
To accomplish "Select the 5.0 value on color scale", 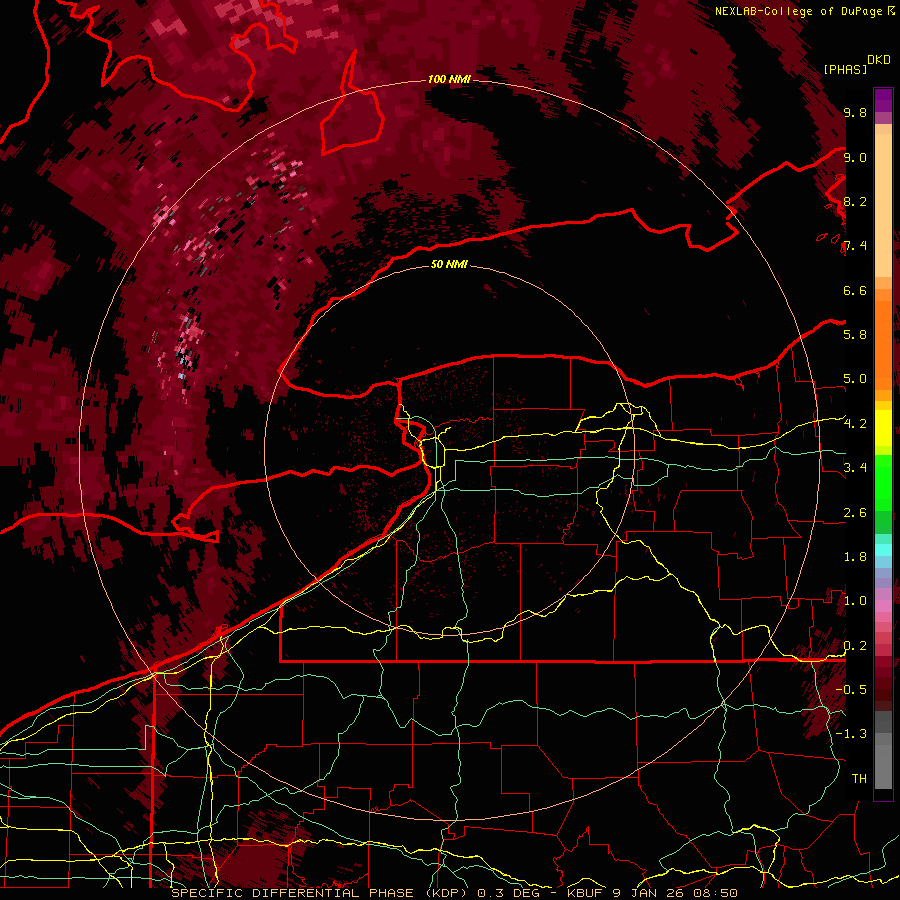I will 855,379.
